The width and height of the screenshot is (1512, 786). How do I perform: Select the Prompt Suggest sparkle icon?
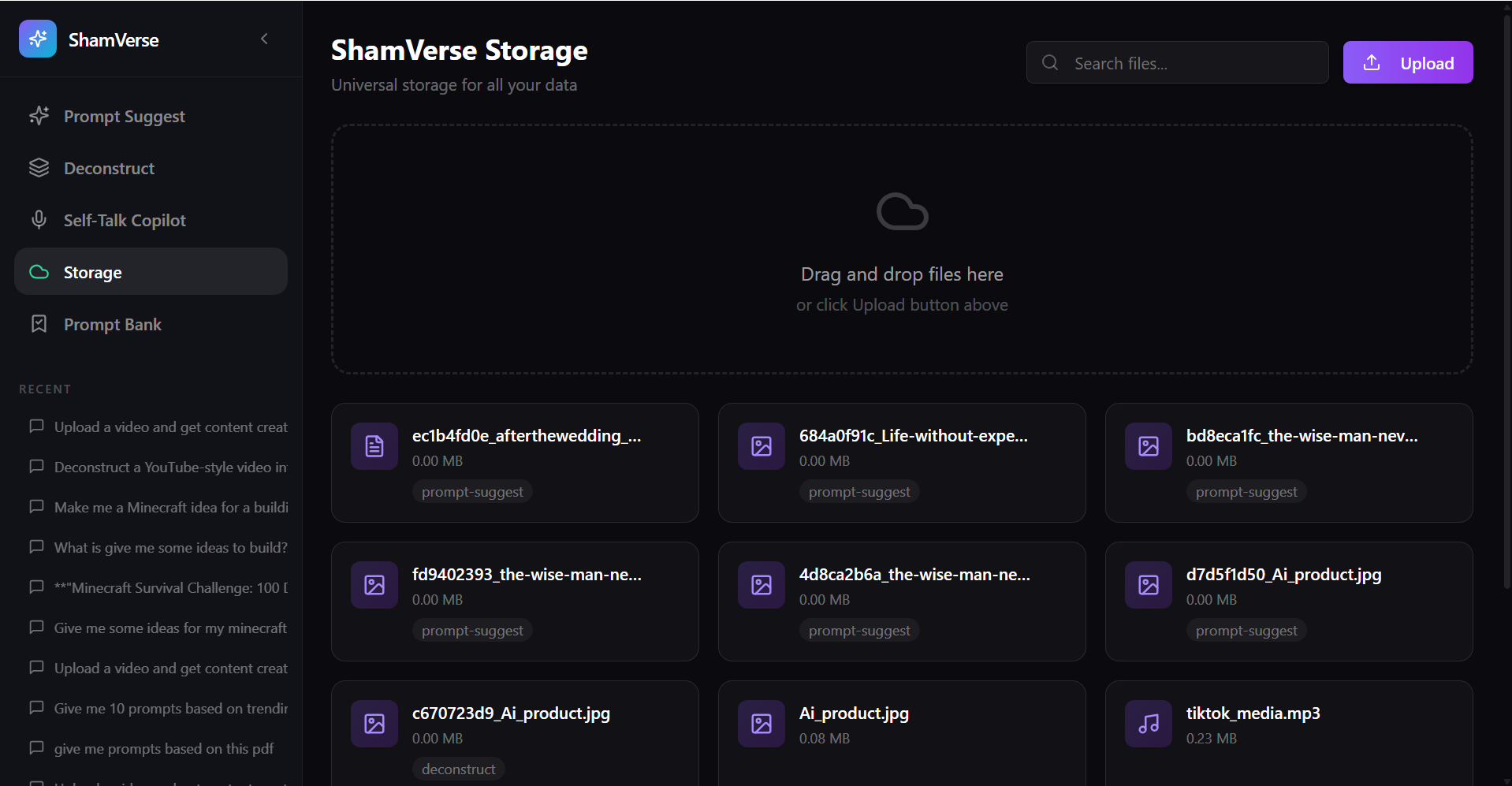coord(39,116)
